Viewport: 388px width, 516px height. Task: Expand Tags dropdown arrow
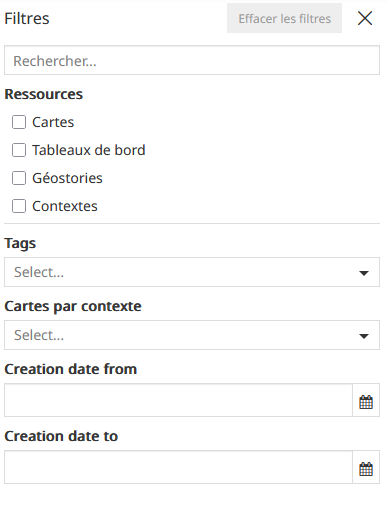(364, 273)
